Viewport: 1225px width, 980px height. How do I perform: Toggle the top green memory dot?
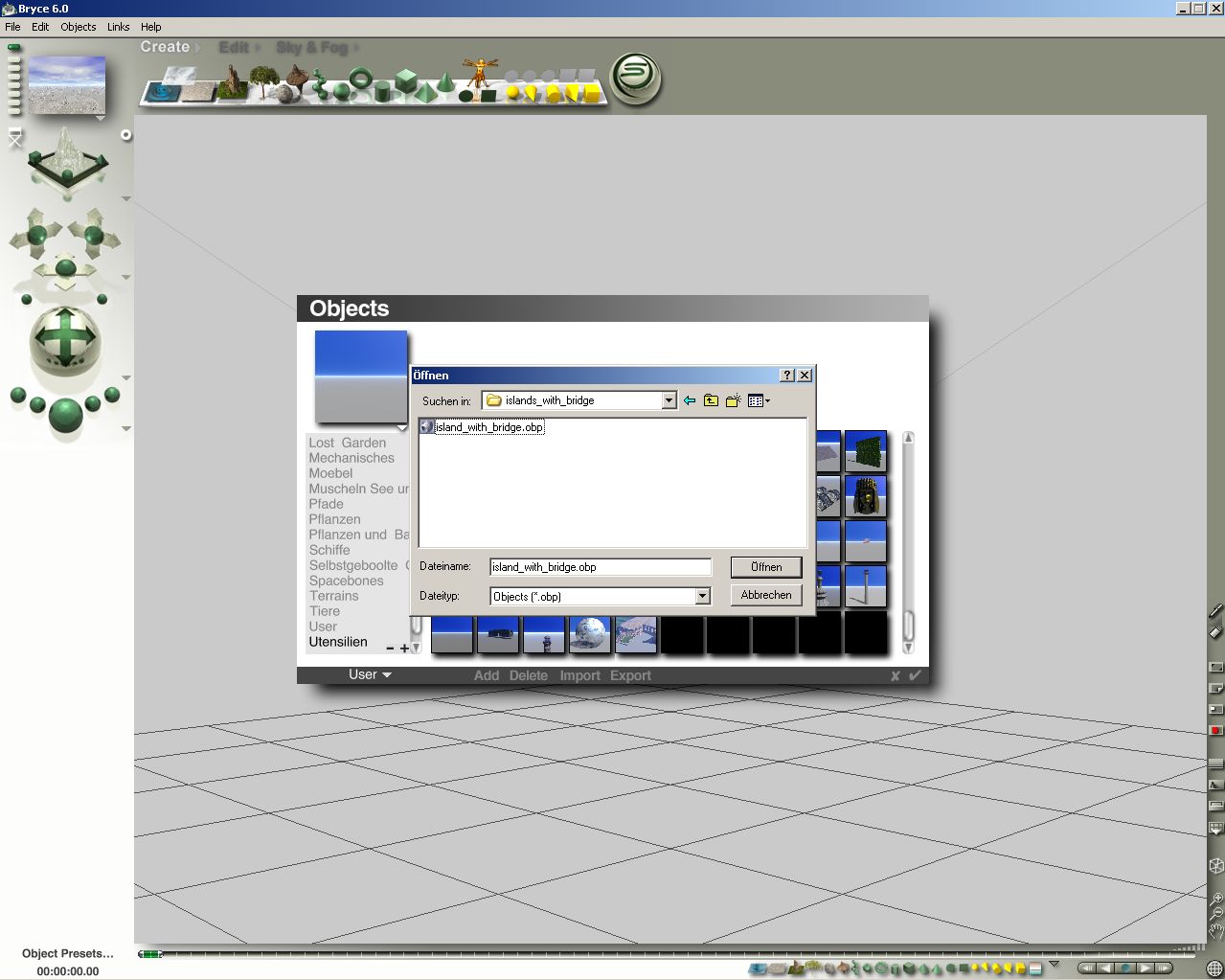point(13,47)
